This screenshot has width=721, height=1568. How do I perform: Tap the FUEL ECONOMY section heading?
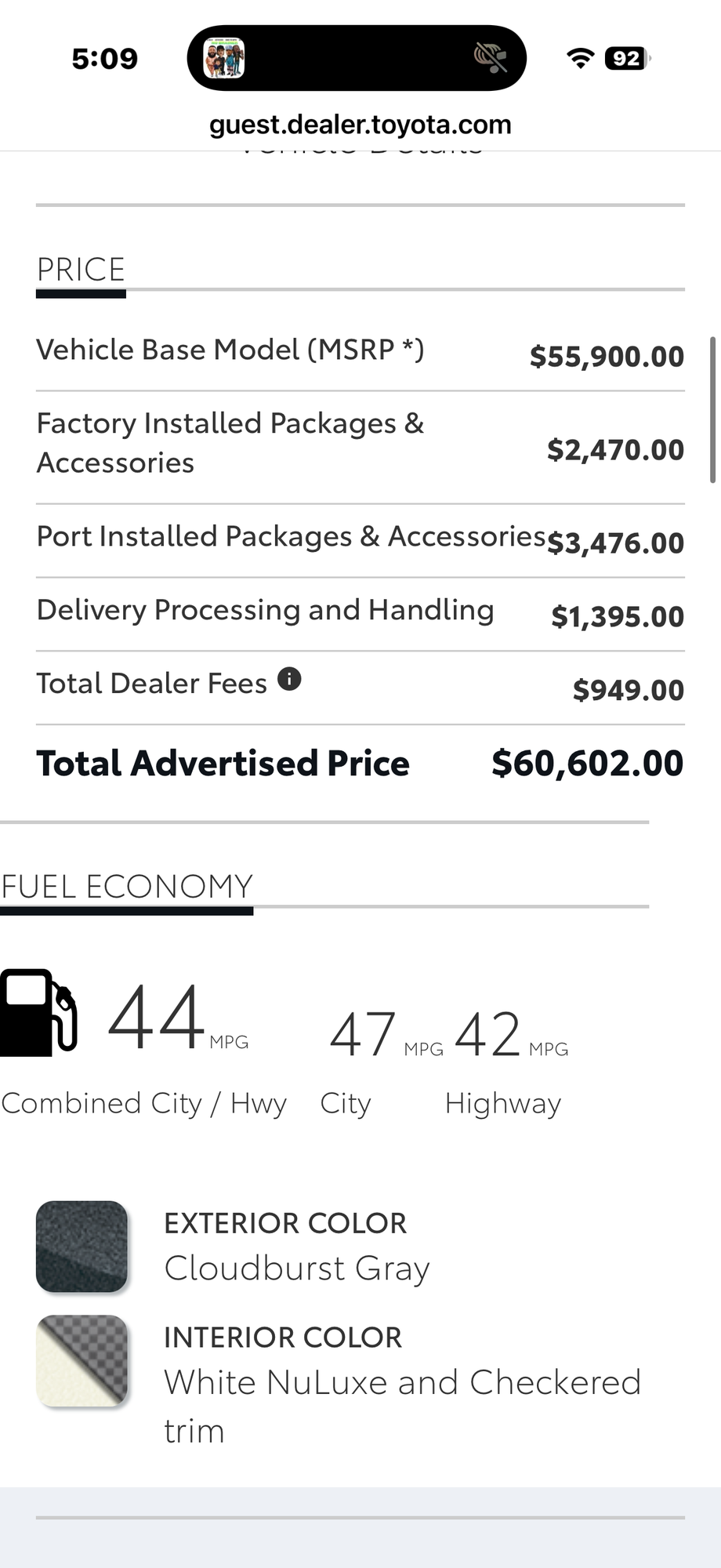click(x=127, y=887)
